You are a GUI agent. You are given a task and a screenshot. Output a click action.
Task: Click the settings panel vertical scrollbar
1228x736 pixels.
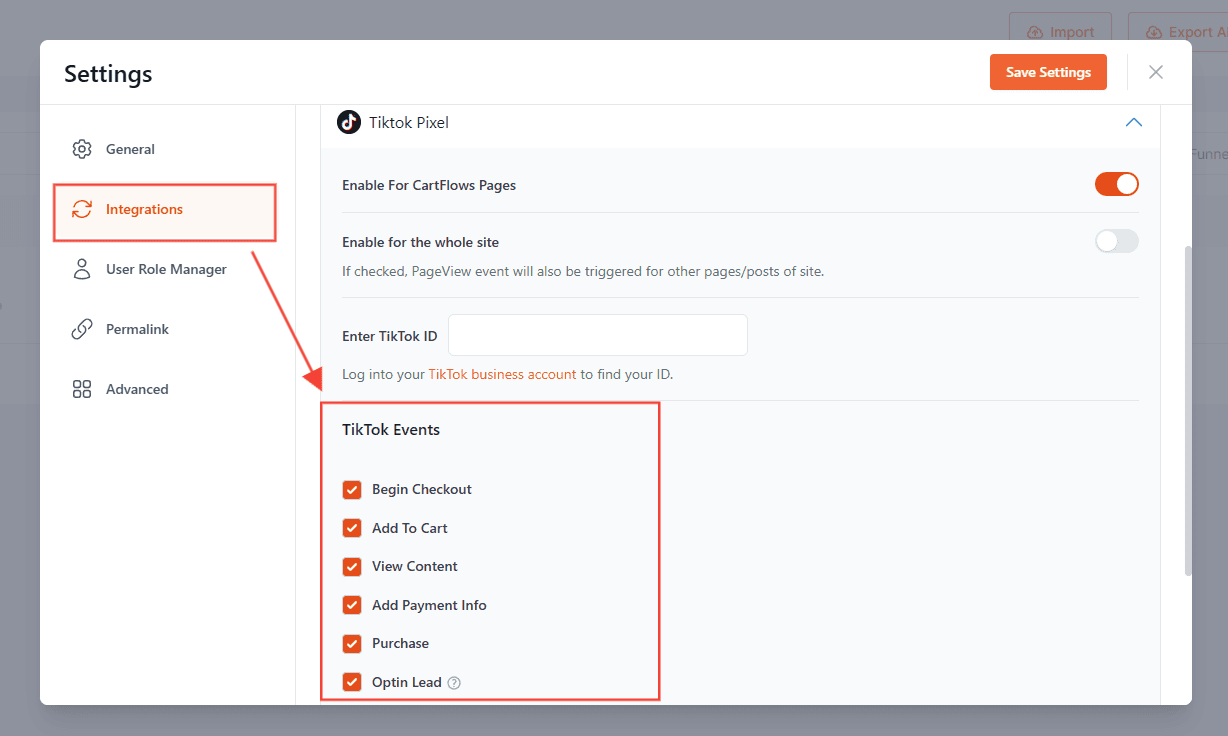click(x=1187, y=410)
